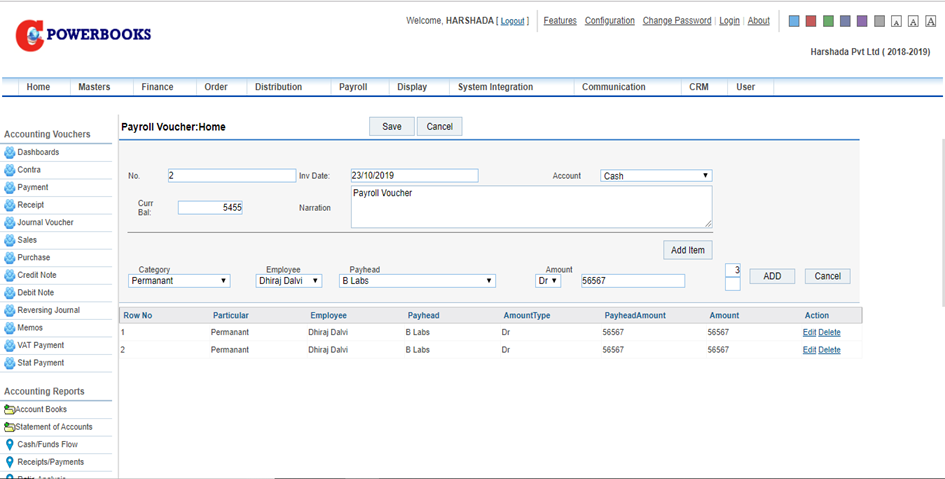Select the largest font size icon
The height and width of the screenshot is (479, 945).
pyautogui.click(x=932, y=21)
